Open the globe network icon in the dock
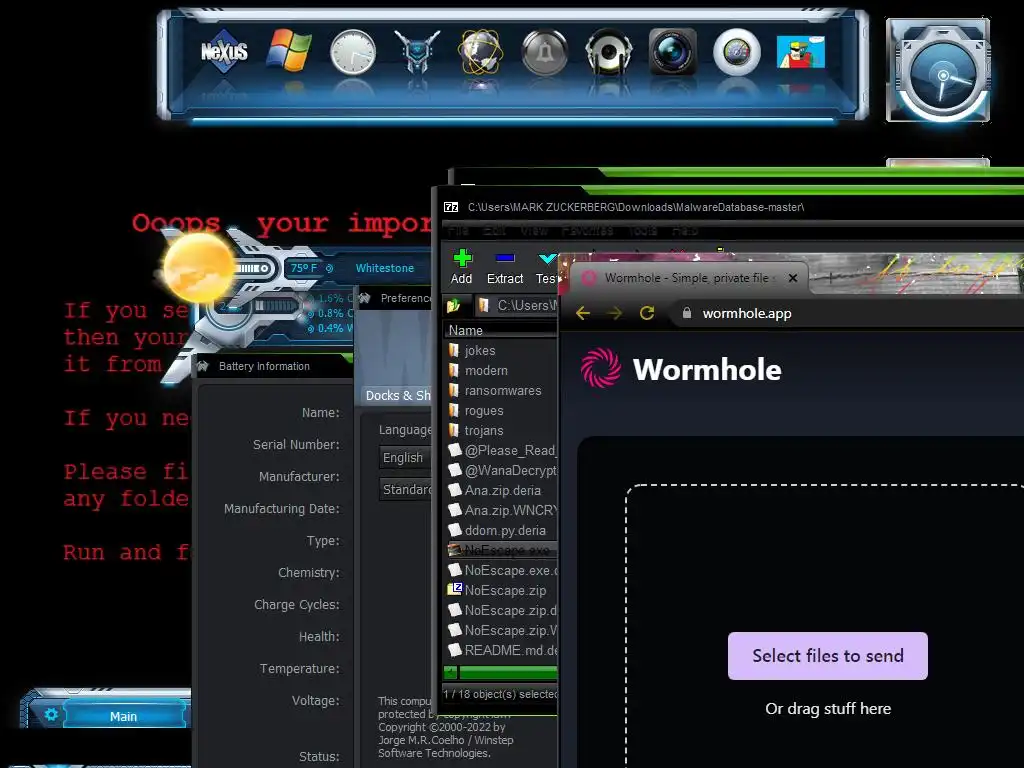The width and height of the screenshot is (1024, 768). click(481, 52)
